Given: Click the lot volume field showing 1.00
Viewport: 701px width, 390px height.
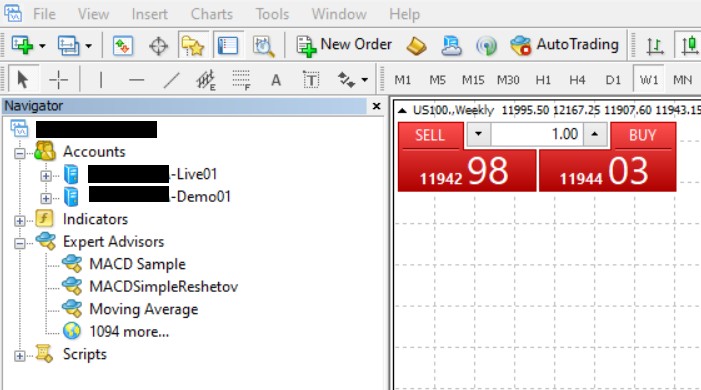Looking at the screenshot, I should tap(537, 134).
